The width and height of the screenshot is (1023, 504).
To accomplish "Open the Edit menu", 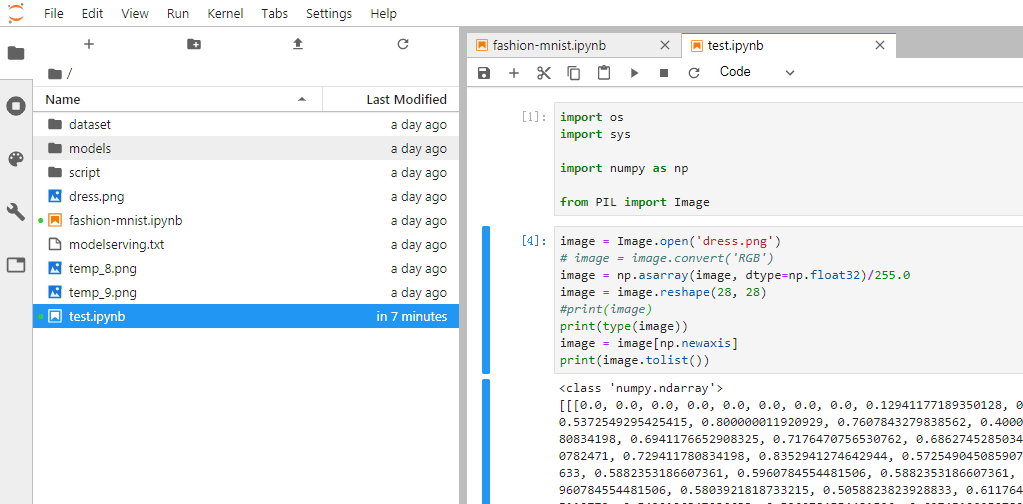I will [x=92, y=13].
